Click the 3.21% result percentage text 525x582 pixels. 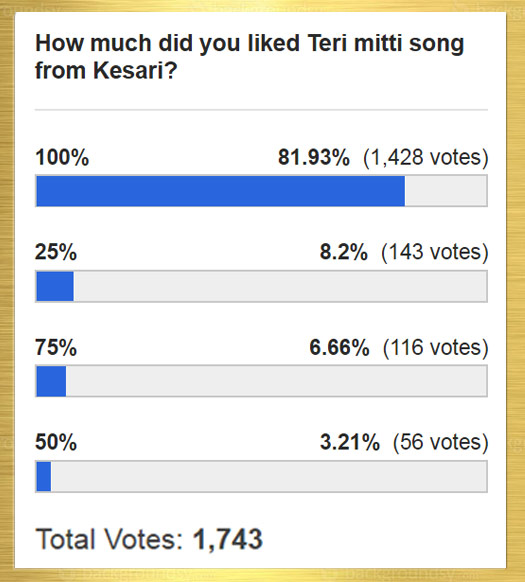(x=350, y=442)
